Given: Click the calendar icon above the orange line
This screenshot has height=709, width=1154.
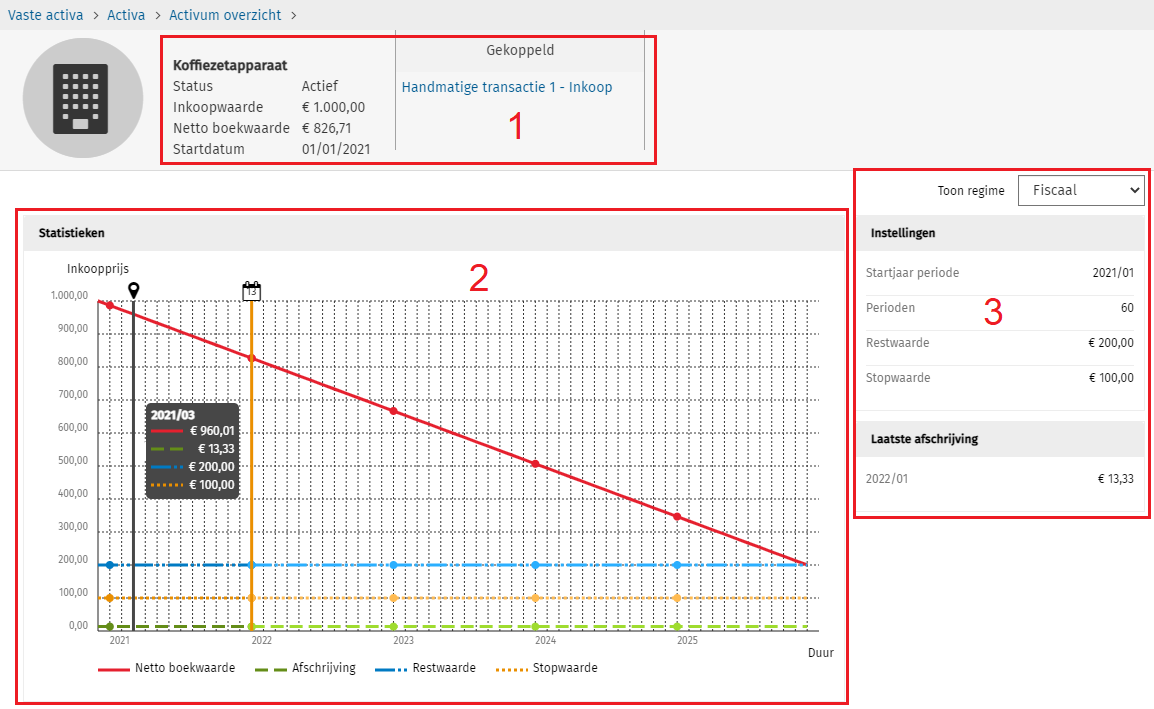Looking at the screenshot, I should [252, 290].
